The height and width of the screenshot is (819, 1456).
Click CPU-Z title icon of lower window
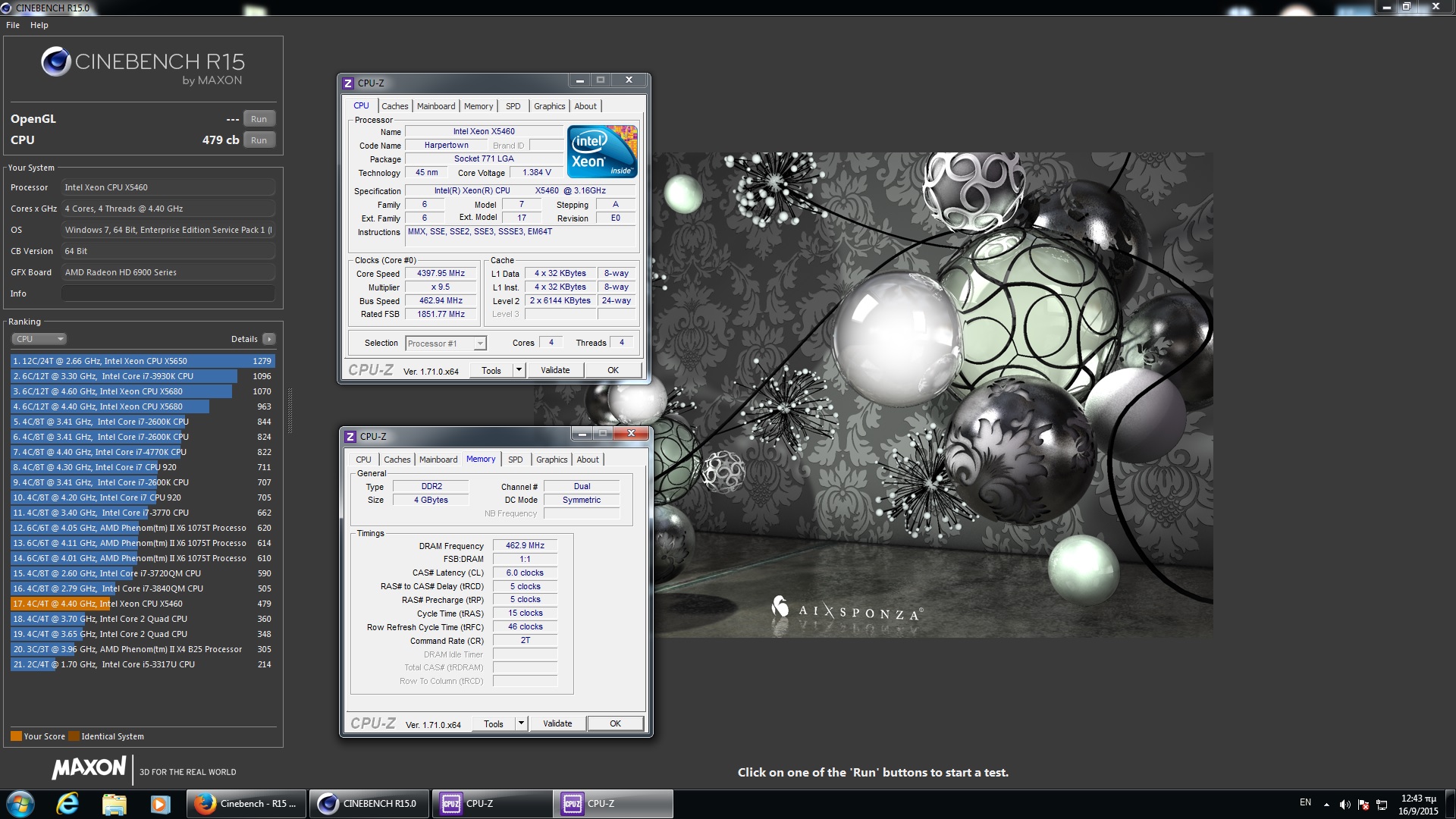click(350, 437)
